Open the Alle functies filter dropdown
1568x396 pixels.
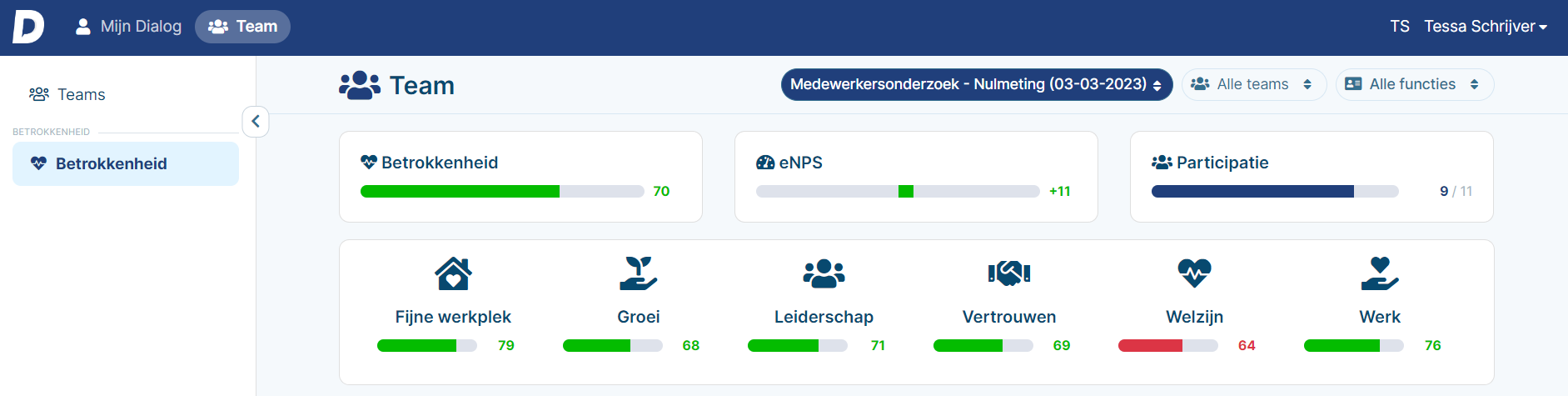click(x=1415, y=84)
